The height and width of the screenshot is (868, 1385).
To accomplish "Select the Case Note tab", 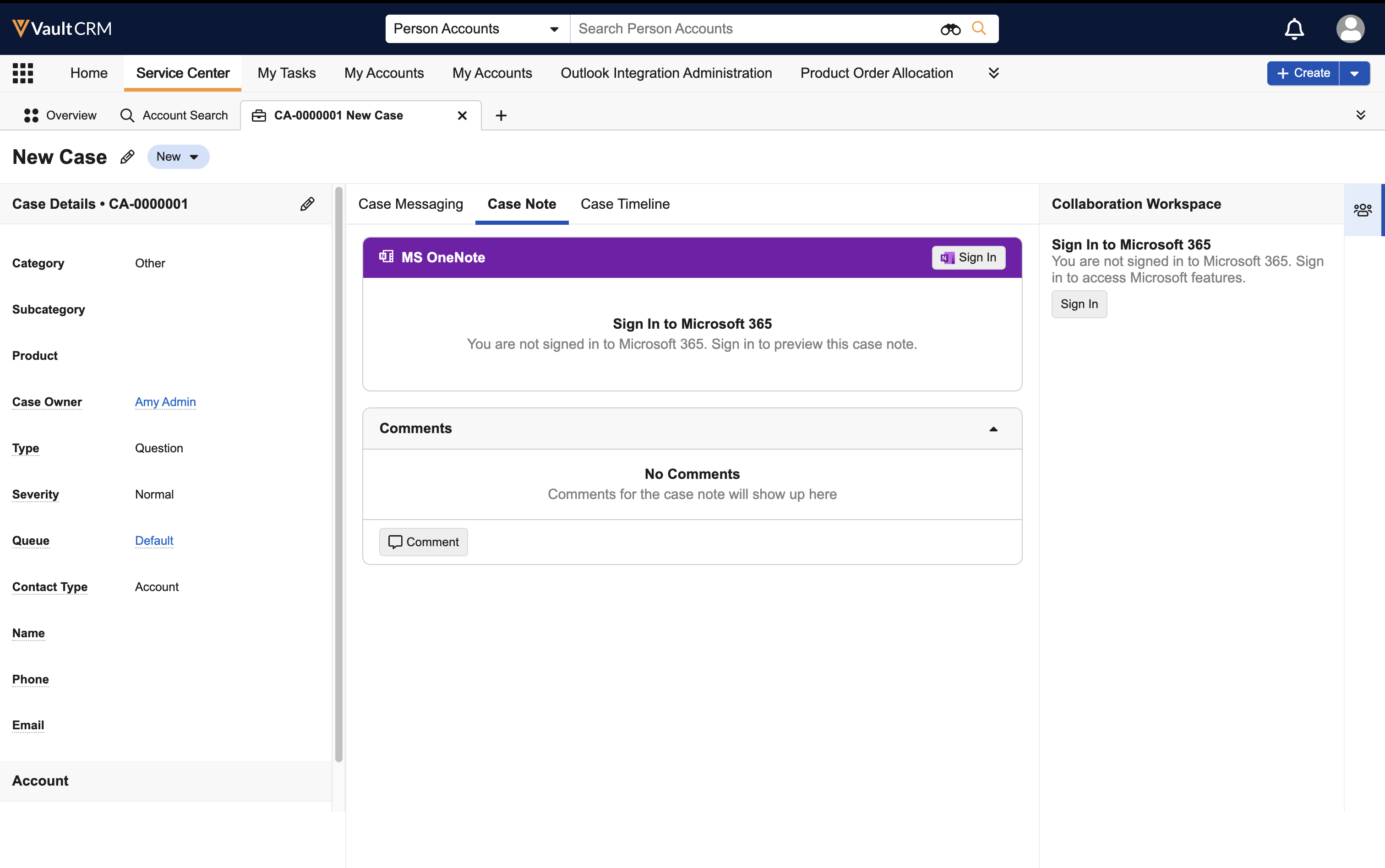I will (522, 204).
